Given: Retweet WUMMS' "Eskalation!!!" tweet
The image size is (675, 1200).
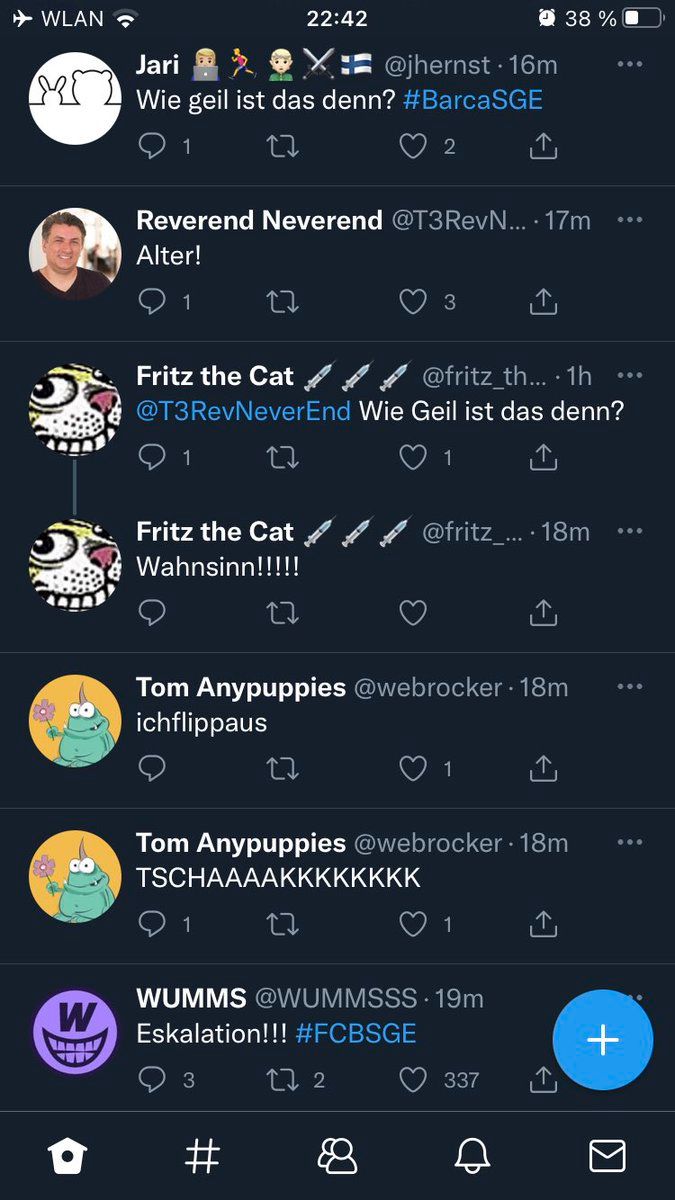Looking at the screenshot, I should coord(283,1080).
